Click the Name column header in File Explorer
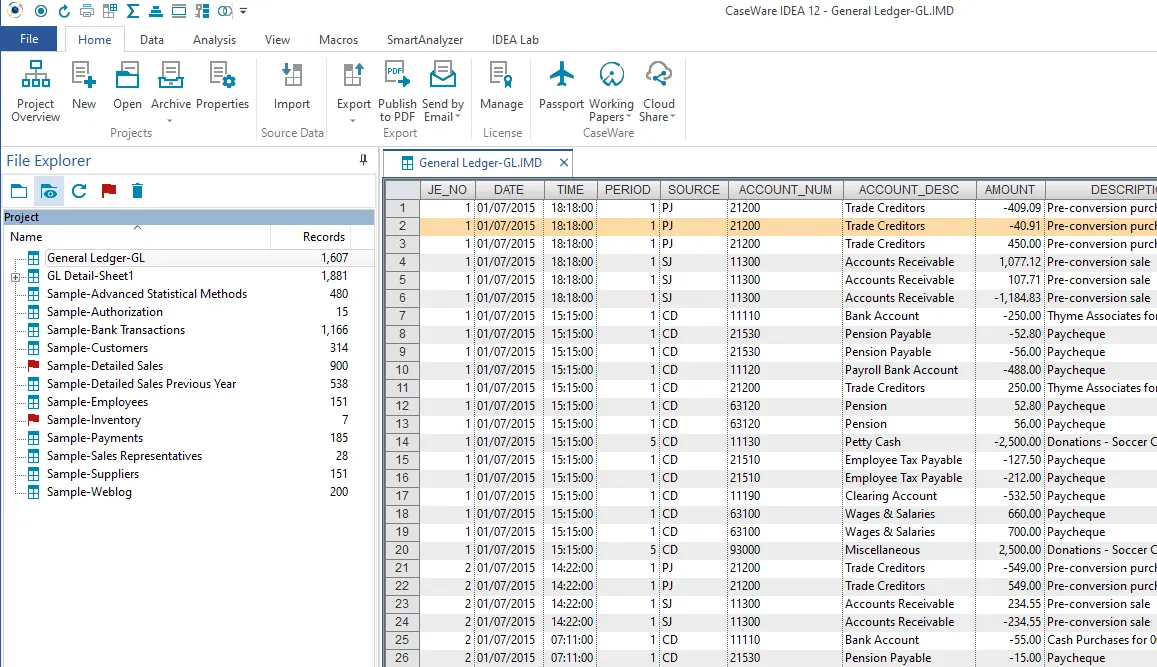The height and width of the screenshot is (667, 1157). [137, 237]
